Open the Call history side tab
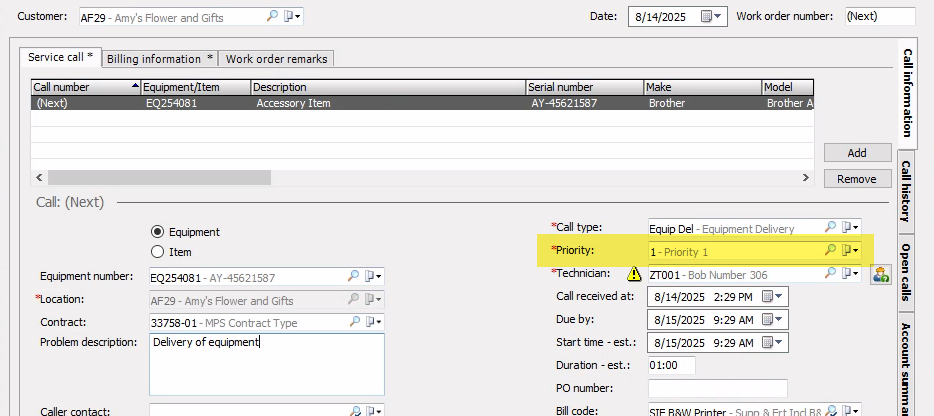934x416 pixels. pos(906,191)
